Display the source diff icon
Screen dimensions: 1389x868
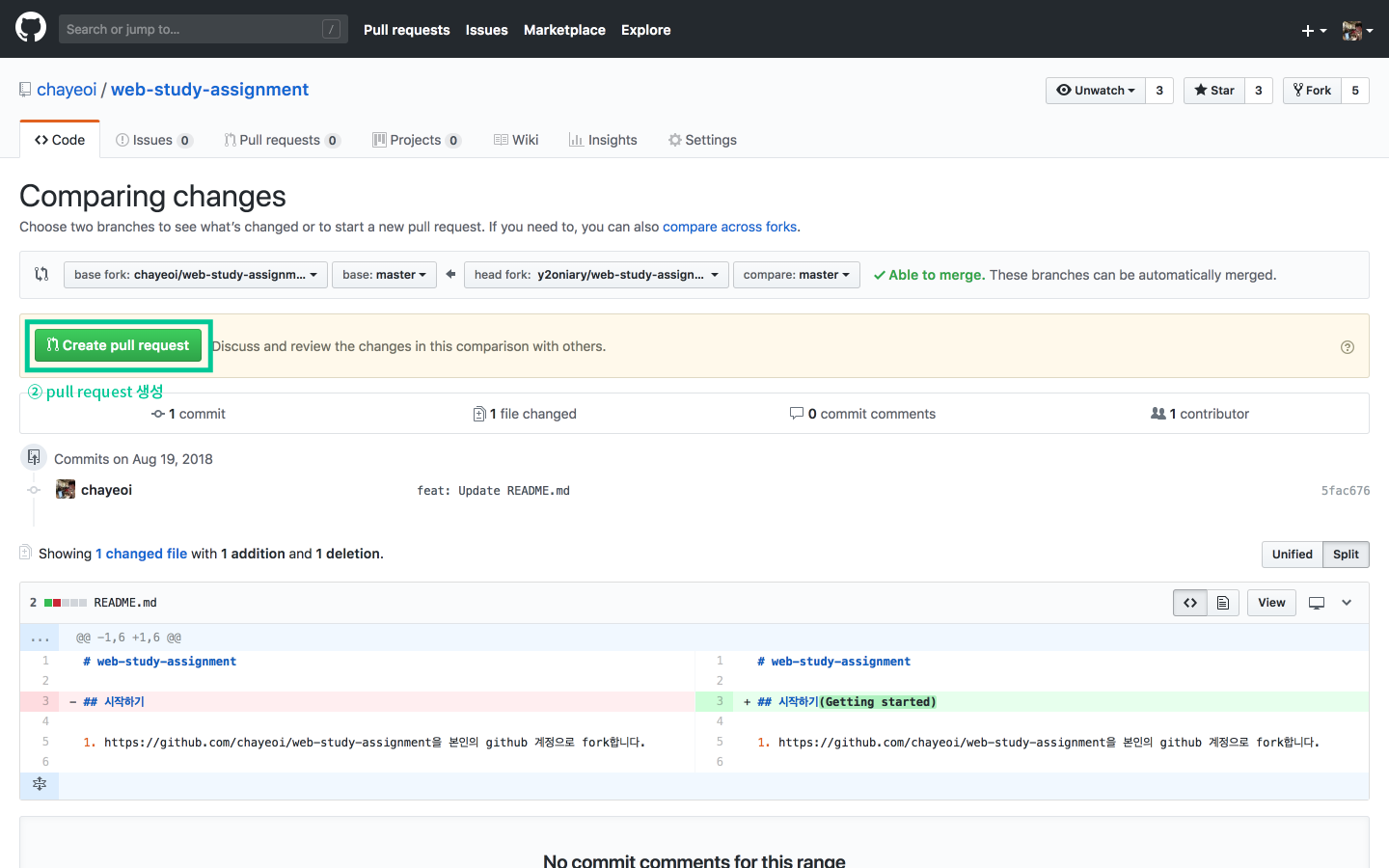coord(1190,603)
